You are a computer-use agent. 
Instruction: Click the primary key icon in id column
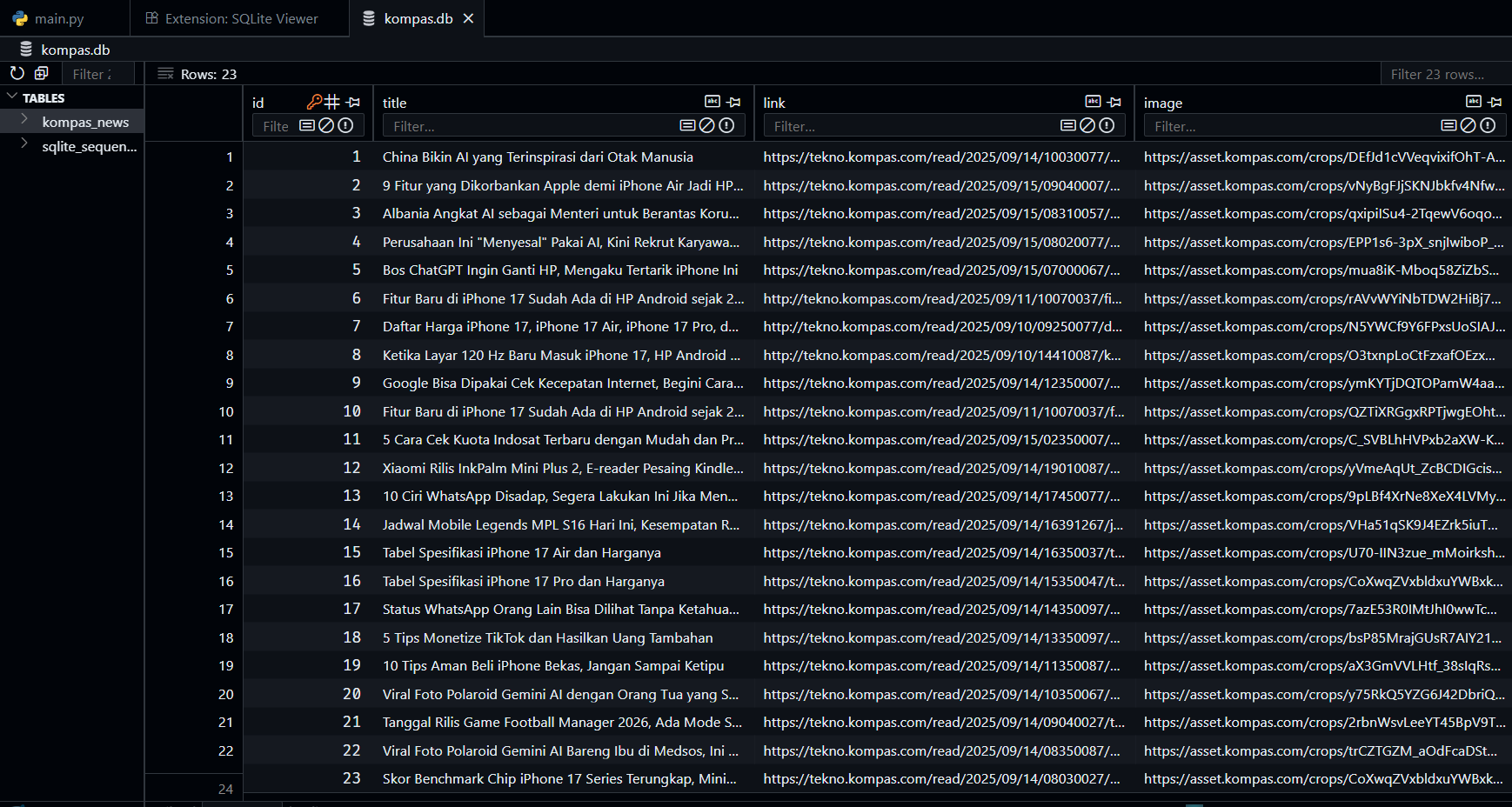(x=314, y=102)
